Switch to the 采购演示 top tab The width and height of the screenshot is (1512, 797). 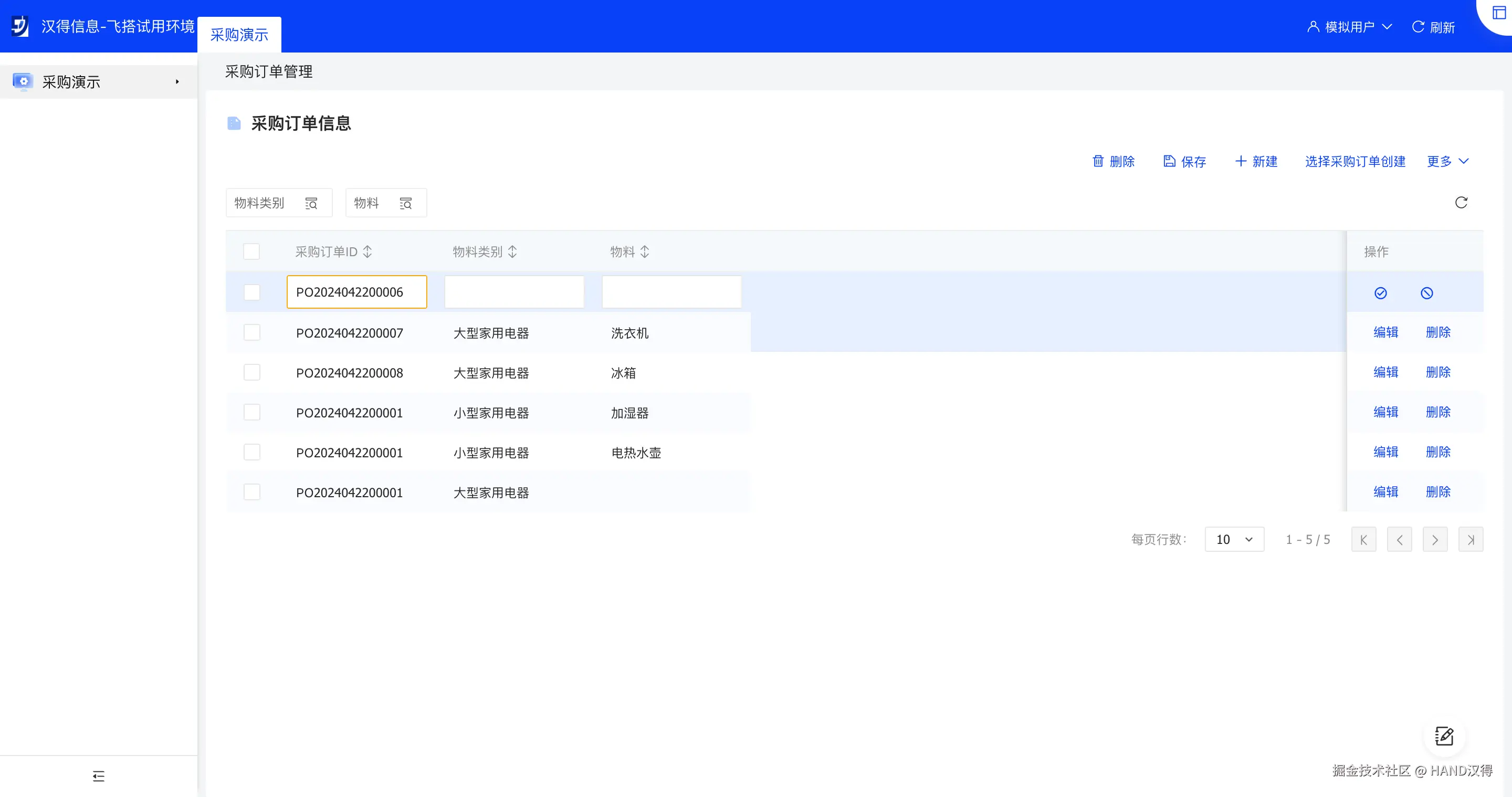pos(239,35)
